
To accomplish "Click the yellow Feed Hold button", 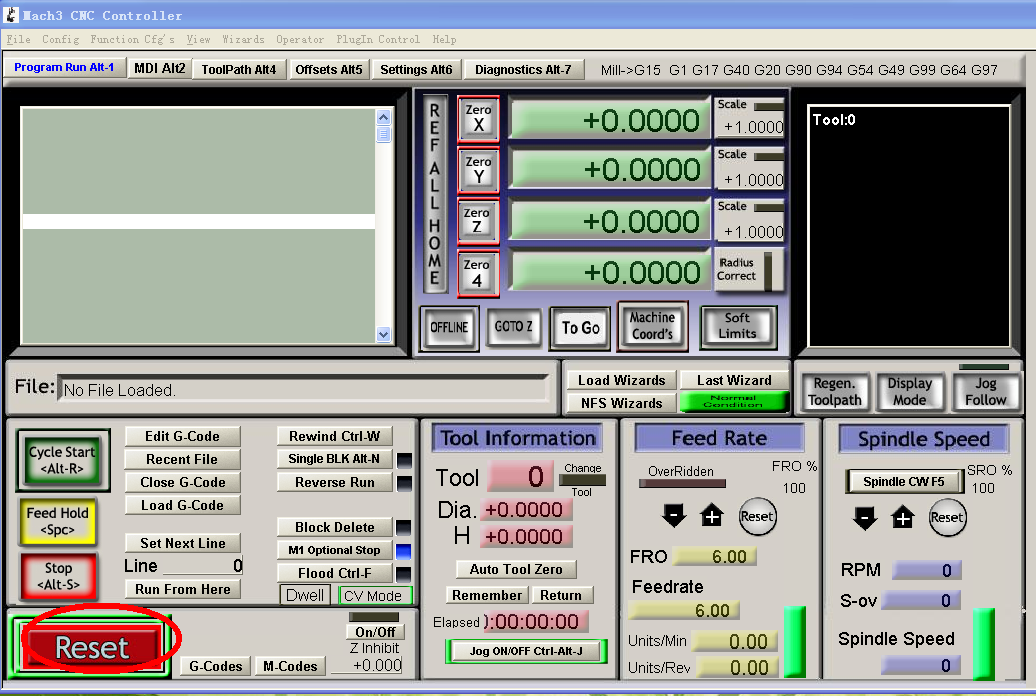I will coord(57,522).
